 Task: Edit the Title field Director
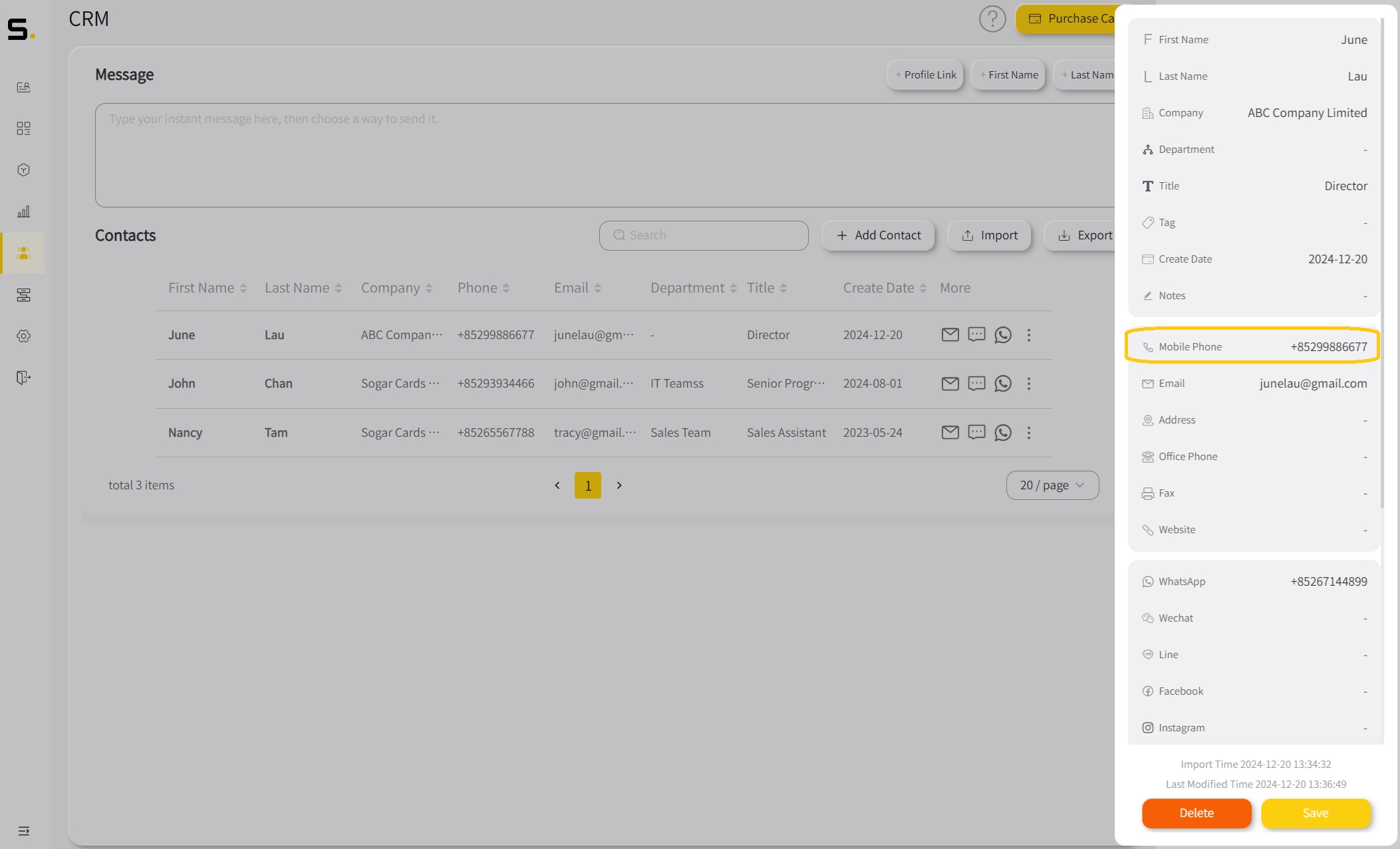1254,186
